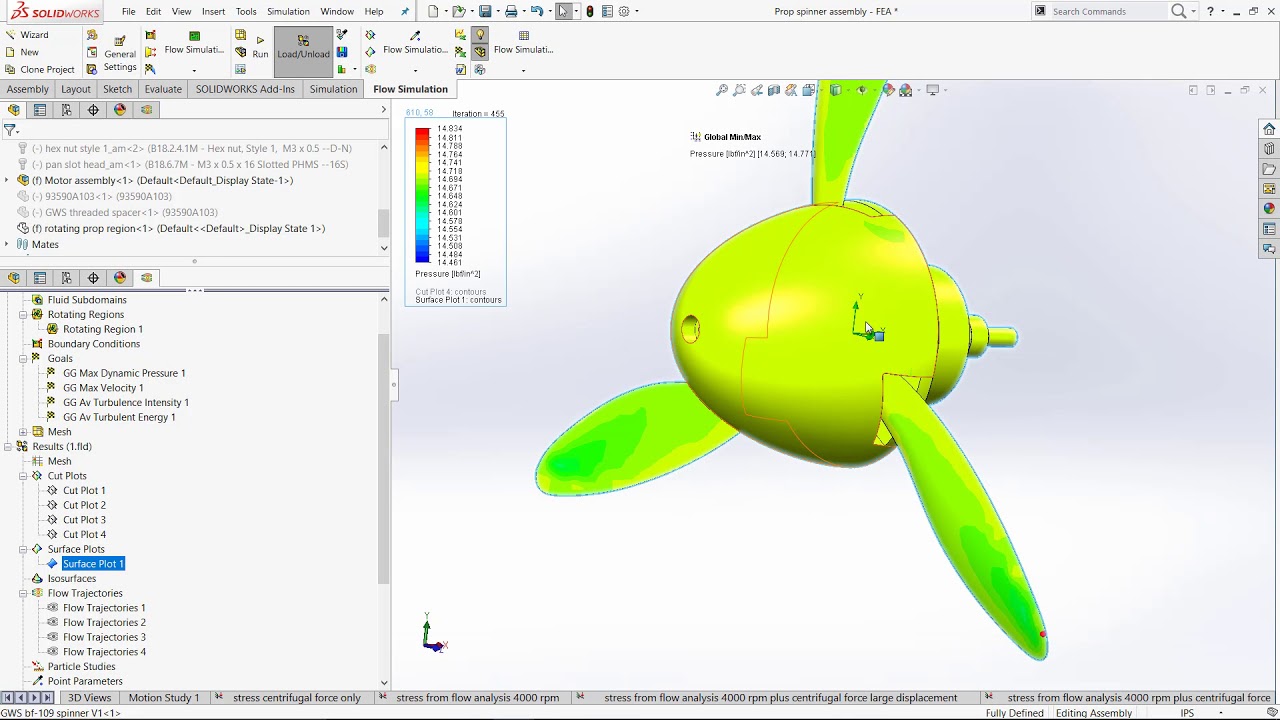Image resolution: width=1280 pixels, height=720 pixels.
Task: Select GG Max Velocity 1 goal
Action: 103,388
